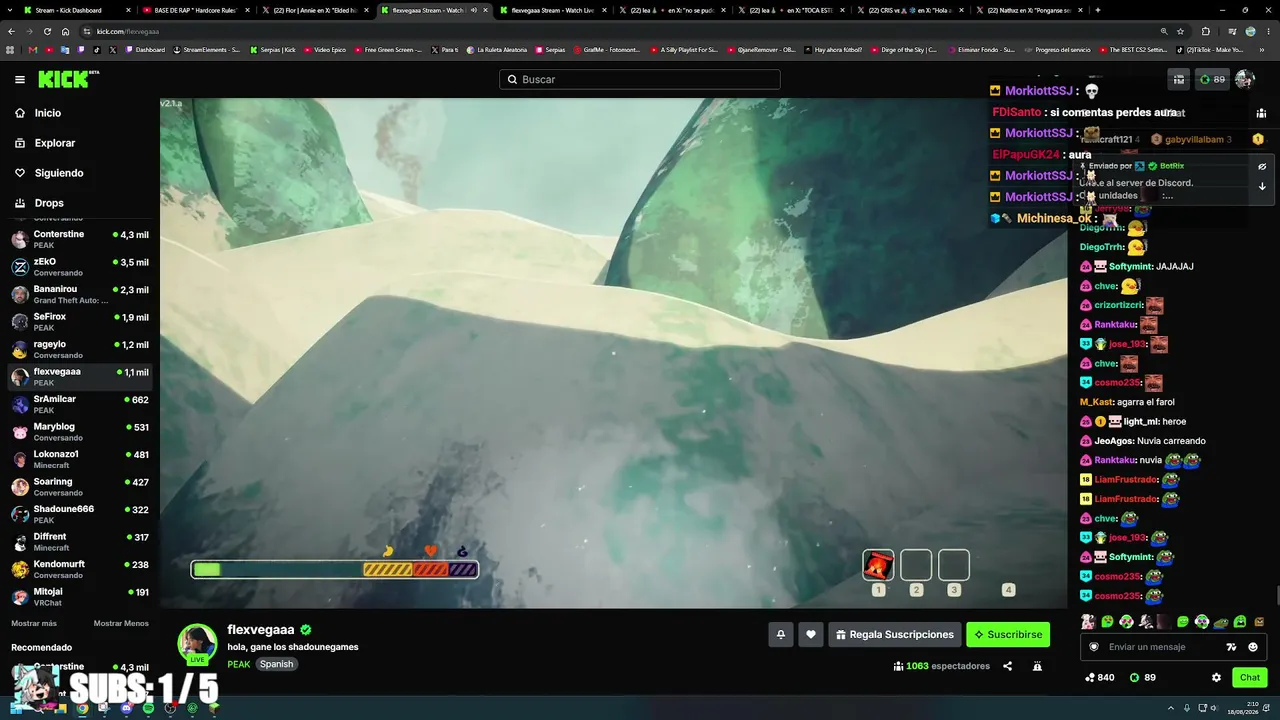This screenshot has height=720, width=1280.
Task: Open the chat identity shield icon
Action: tap(1094, 647)
